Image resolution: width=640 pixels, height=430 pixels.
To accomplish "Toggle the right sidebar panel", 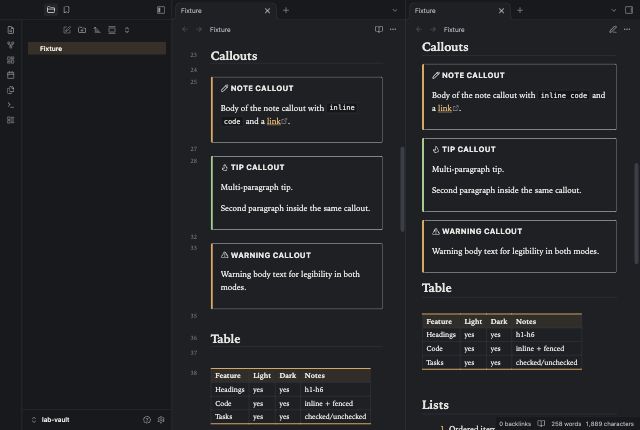I will (629, 10).
